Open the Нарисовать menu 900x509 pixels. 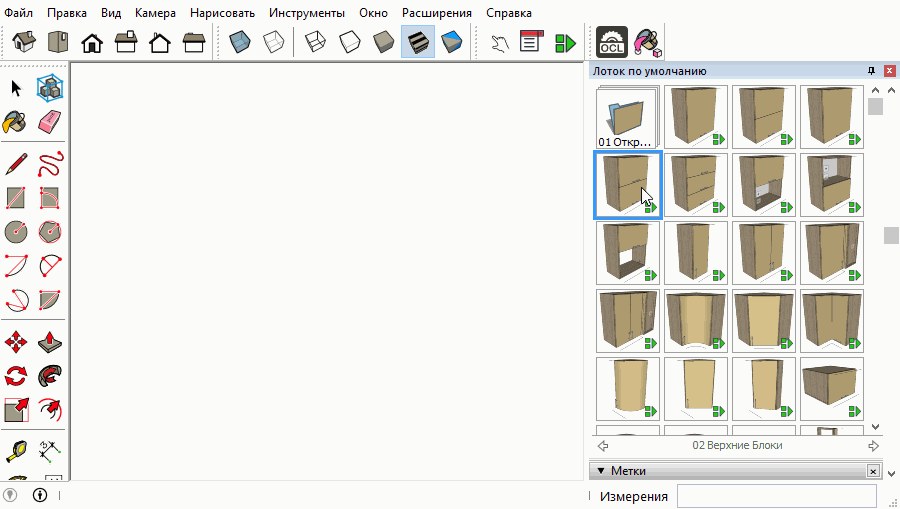click(222, 13)
